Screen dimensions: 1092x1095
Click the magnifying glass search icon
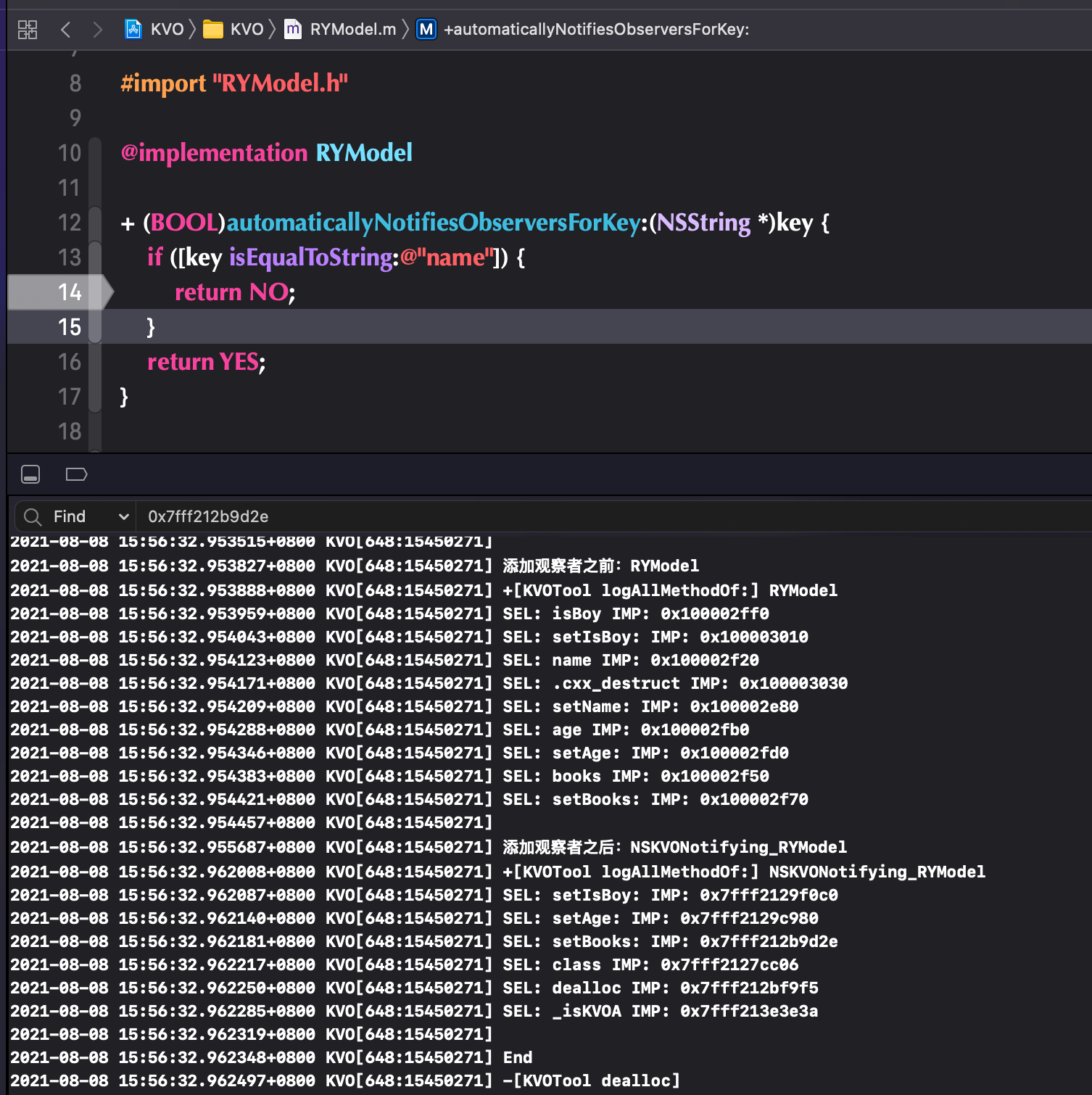(33, 516)
